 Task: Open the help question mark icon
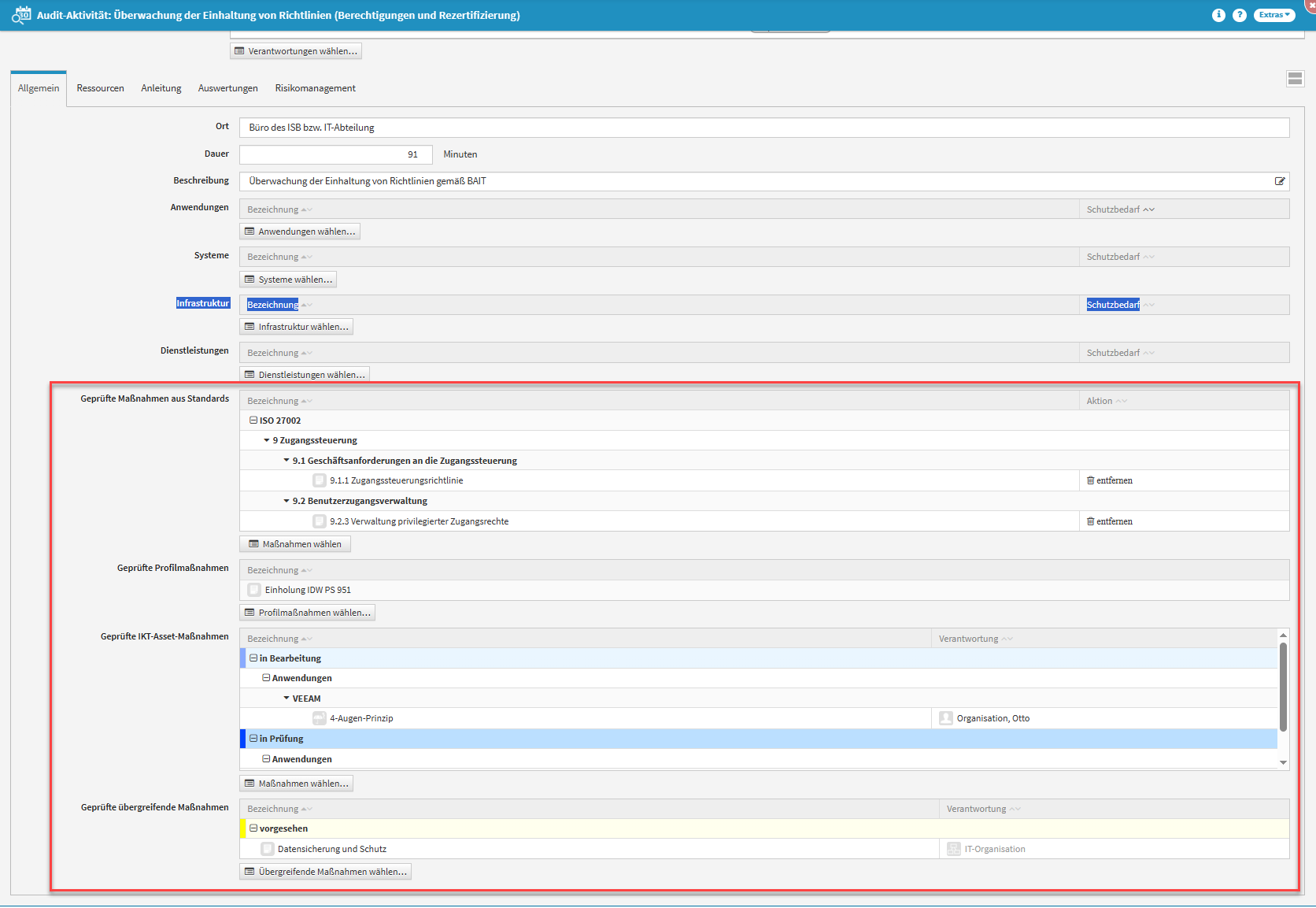[x=1239, y=15]
